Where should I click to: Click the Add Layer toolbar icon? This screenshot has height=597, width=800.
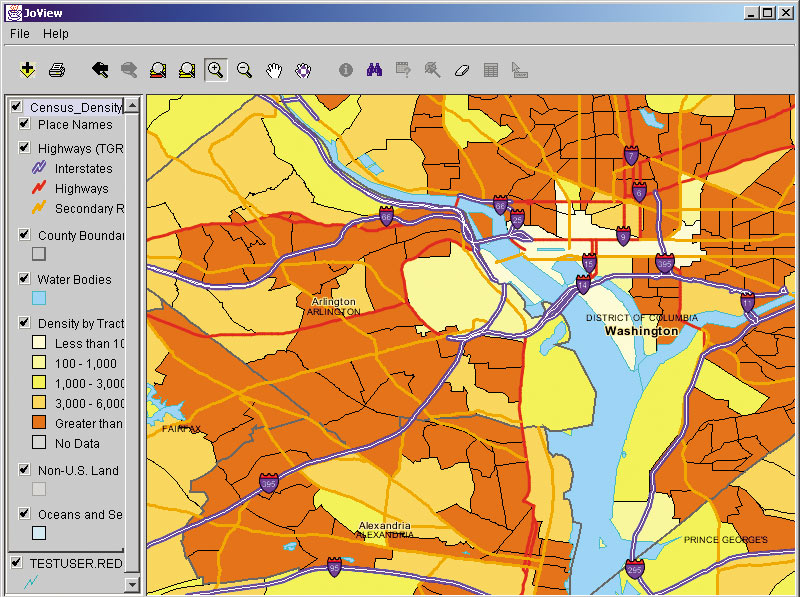click(28, 69)
